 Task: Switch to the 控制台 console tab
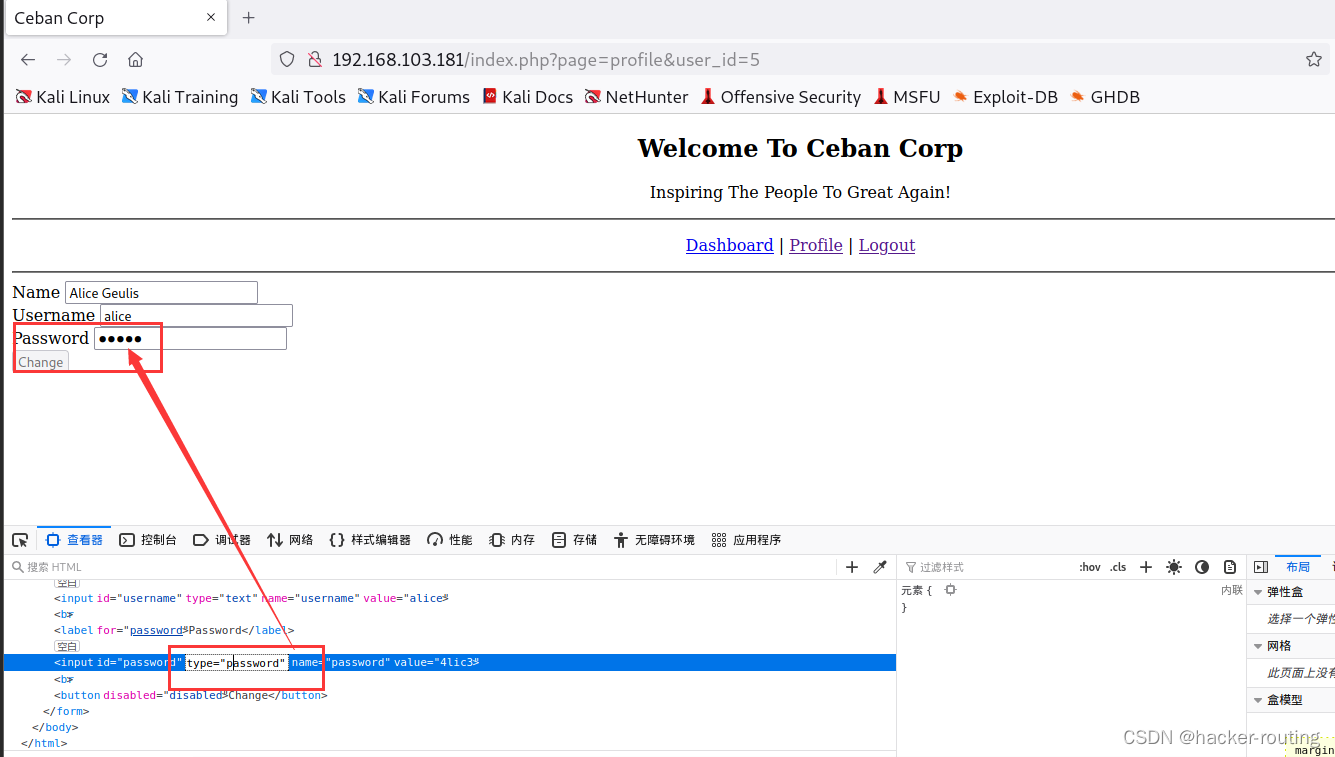148,540
